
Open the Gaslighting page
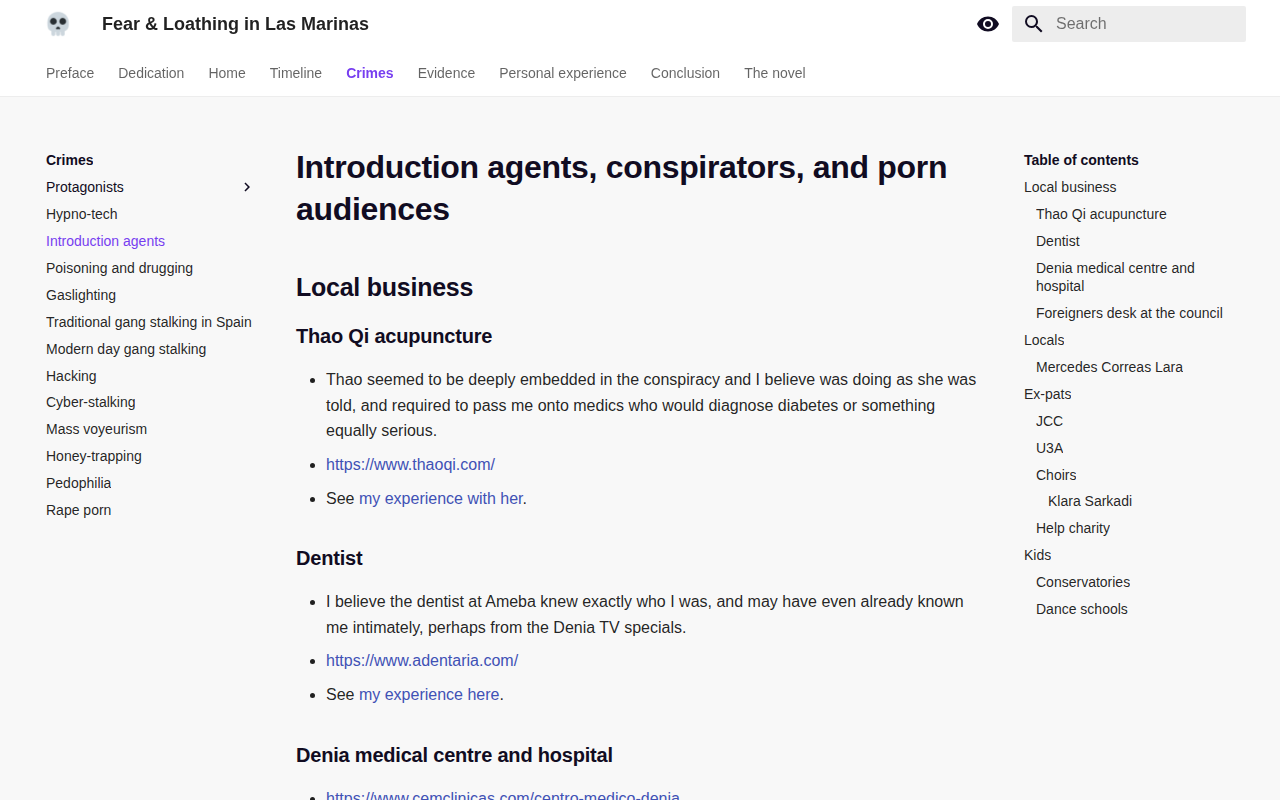coord(81,295)
